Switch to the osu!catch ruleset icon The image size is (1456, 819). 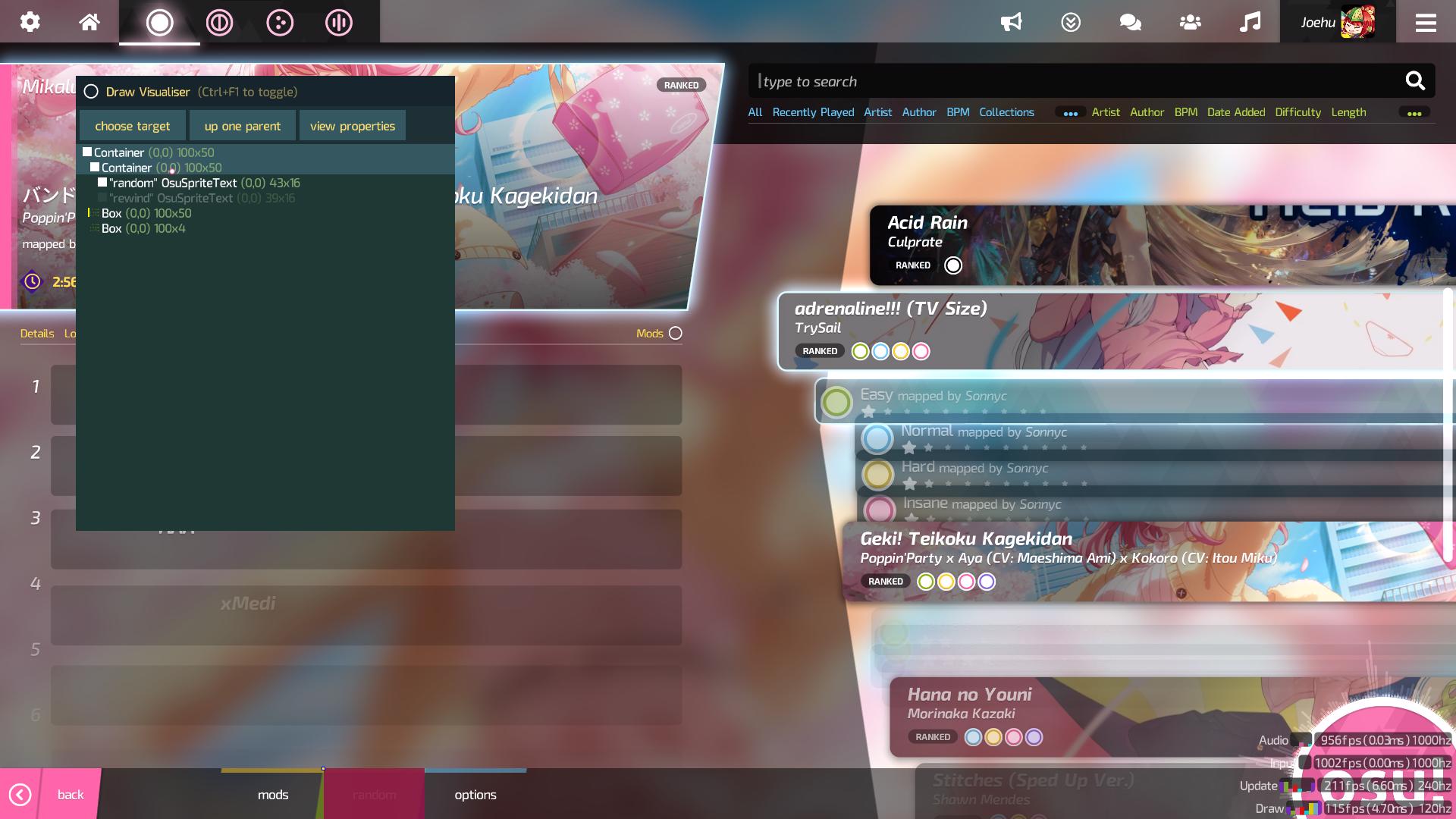279,23
